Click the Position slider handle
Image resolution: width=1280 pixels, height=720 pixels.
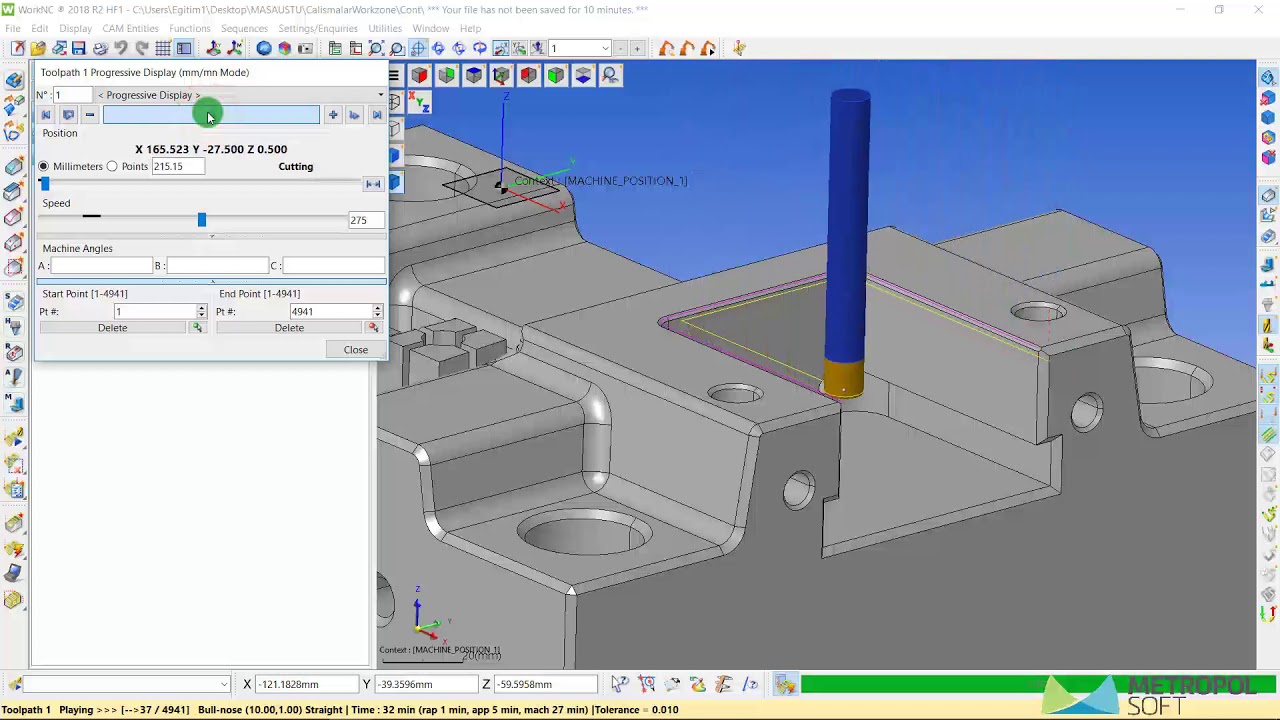pyautogui.click(x=44, y=184)
